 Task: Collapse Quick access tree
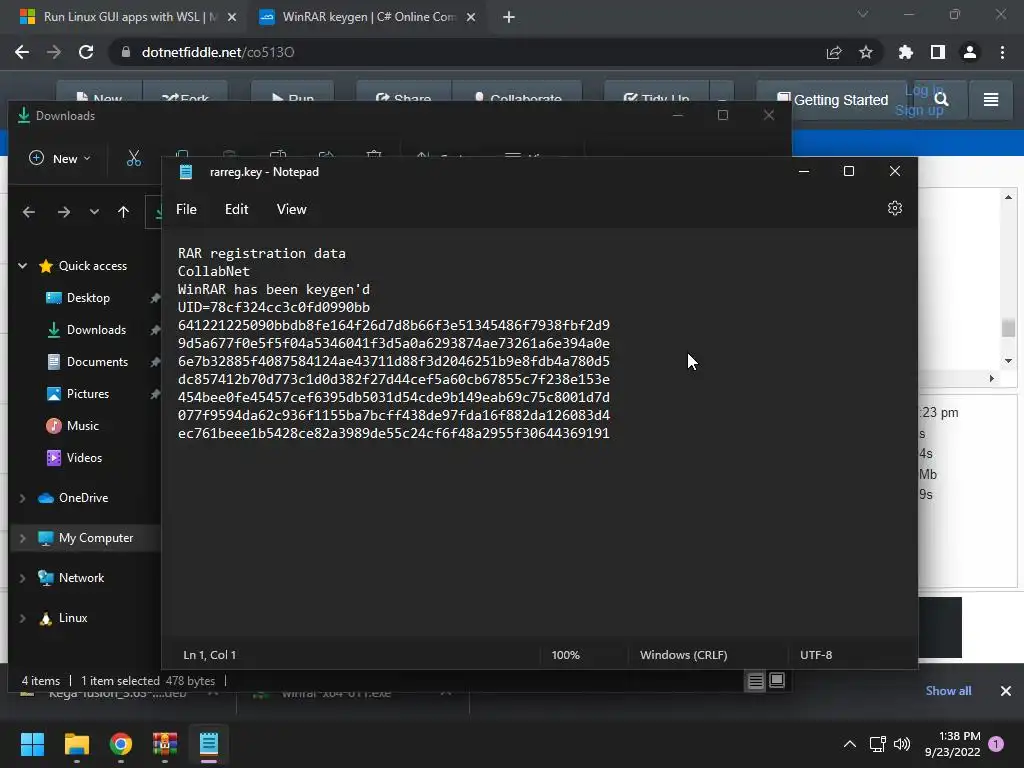[23, 266]
